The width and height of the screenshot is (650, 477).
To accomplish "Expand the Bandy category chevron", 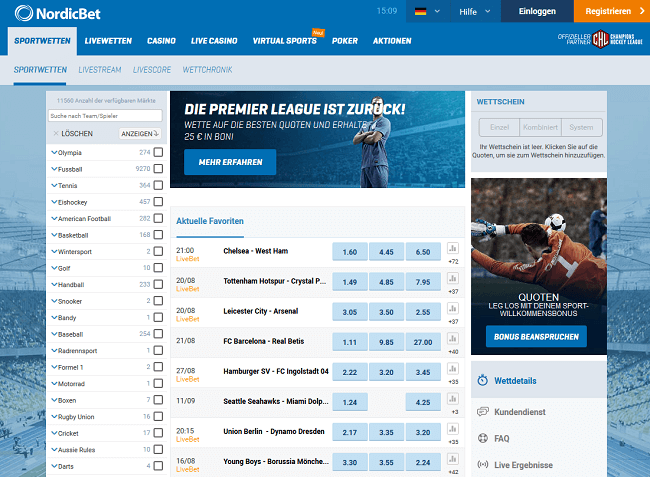I will (54, 317).
